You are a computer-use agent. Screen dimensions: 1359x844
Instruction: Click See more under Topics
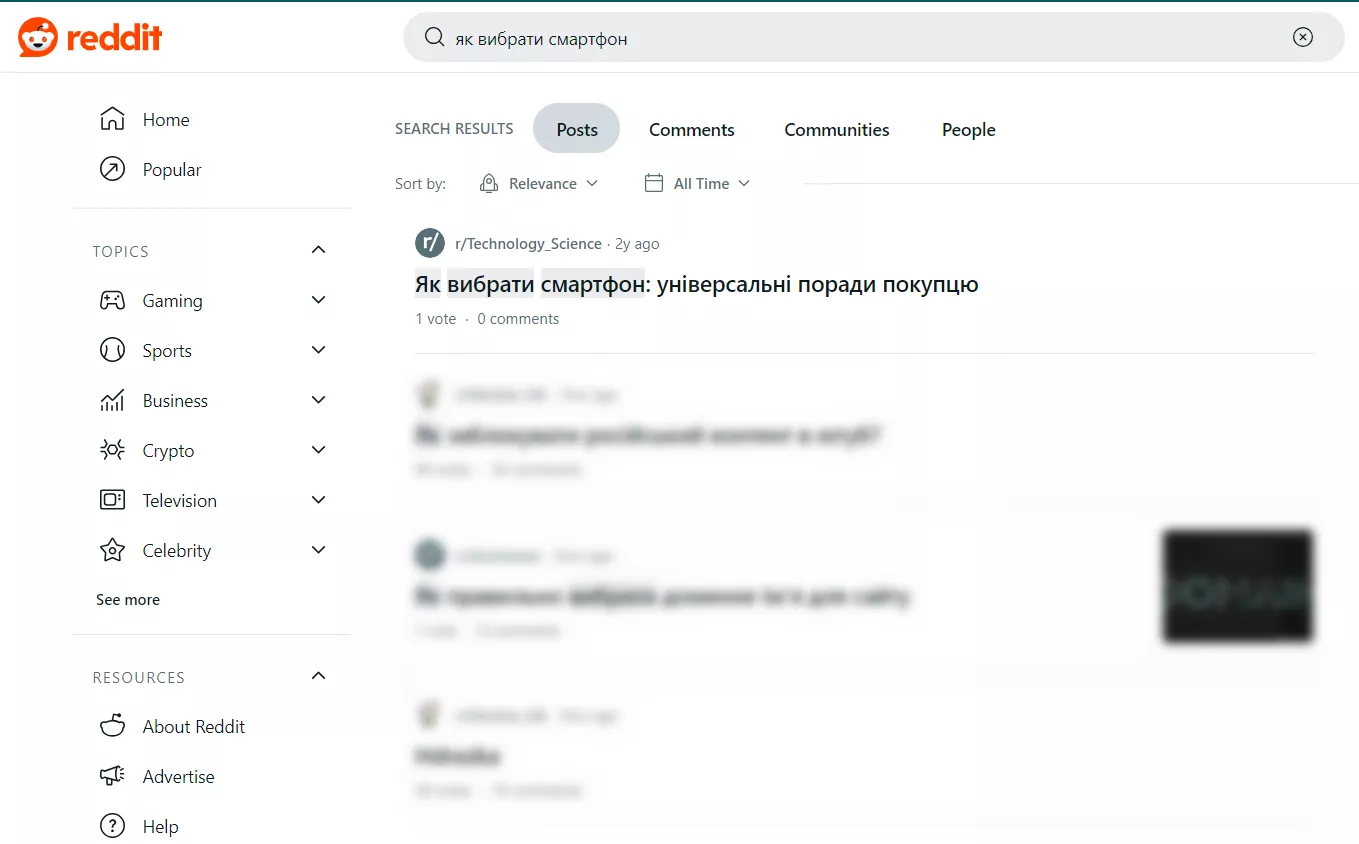(x=128, y=599)
